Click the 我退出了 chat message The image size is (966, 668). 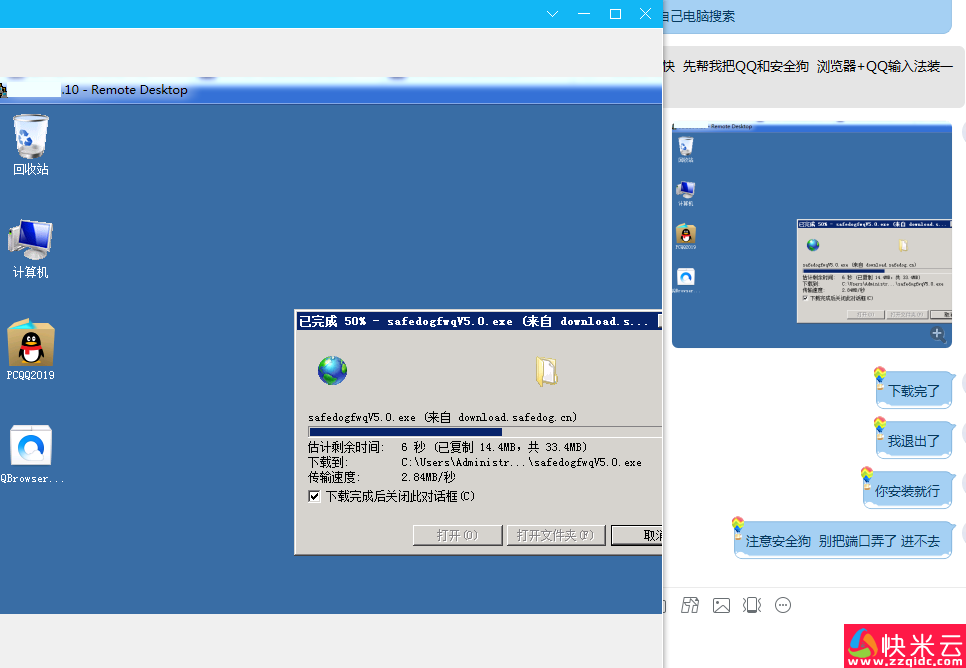(x=914, y=441)
